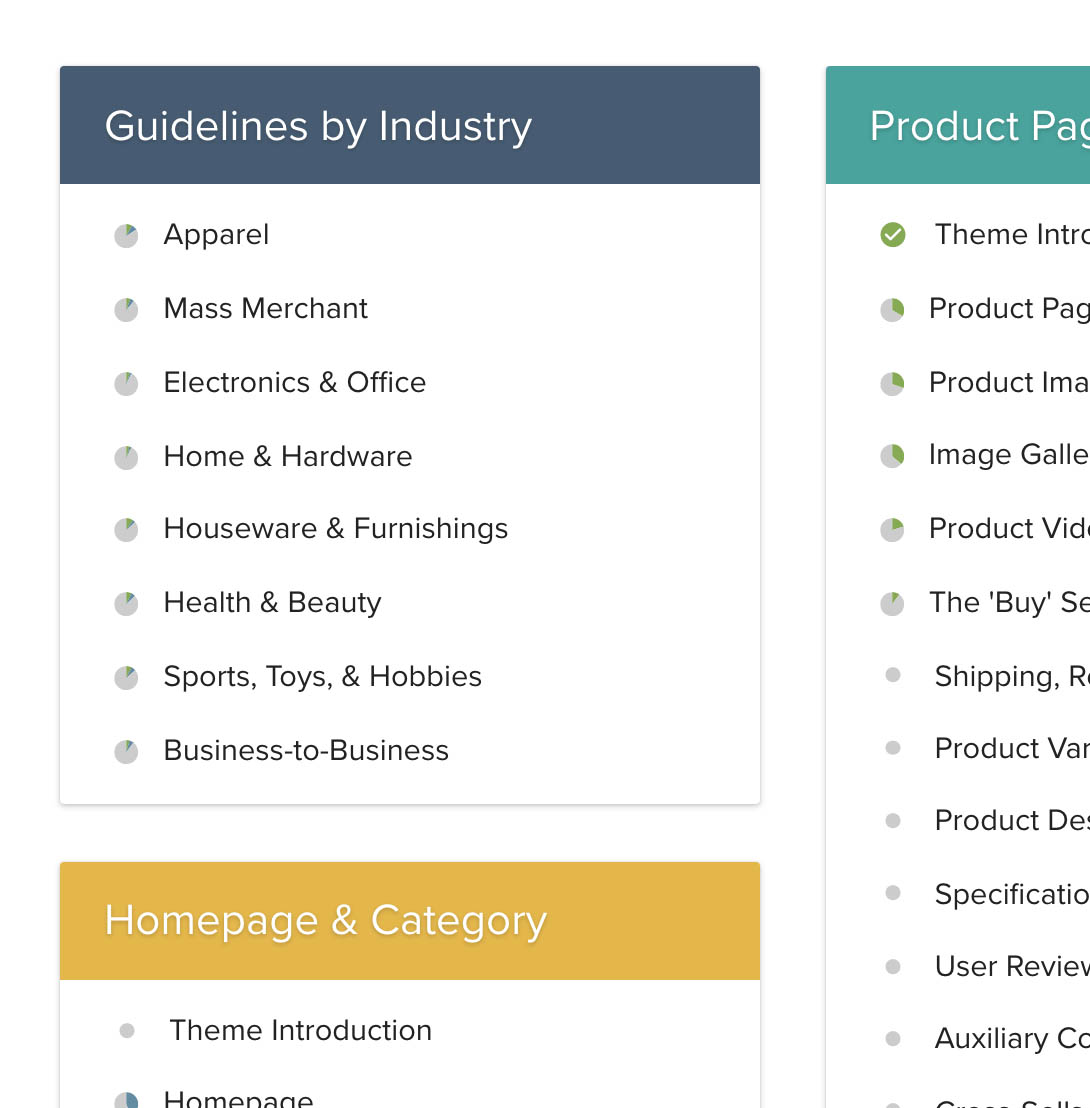The height and width of the screenshot is (1108, 1090).
Task: Open the Business-to-Business guidelines link
Action: pos(306,751)
